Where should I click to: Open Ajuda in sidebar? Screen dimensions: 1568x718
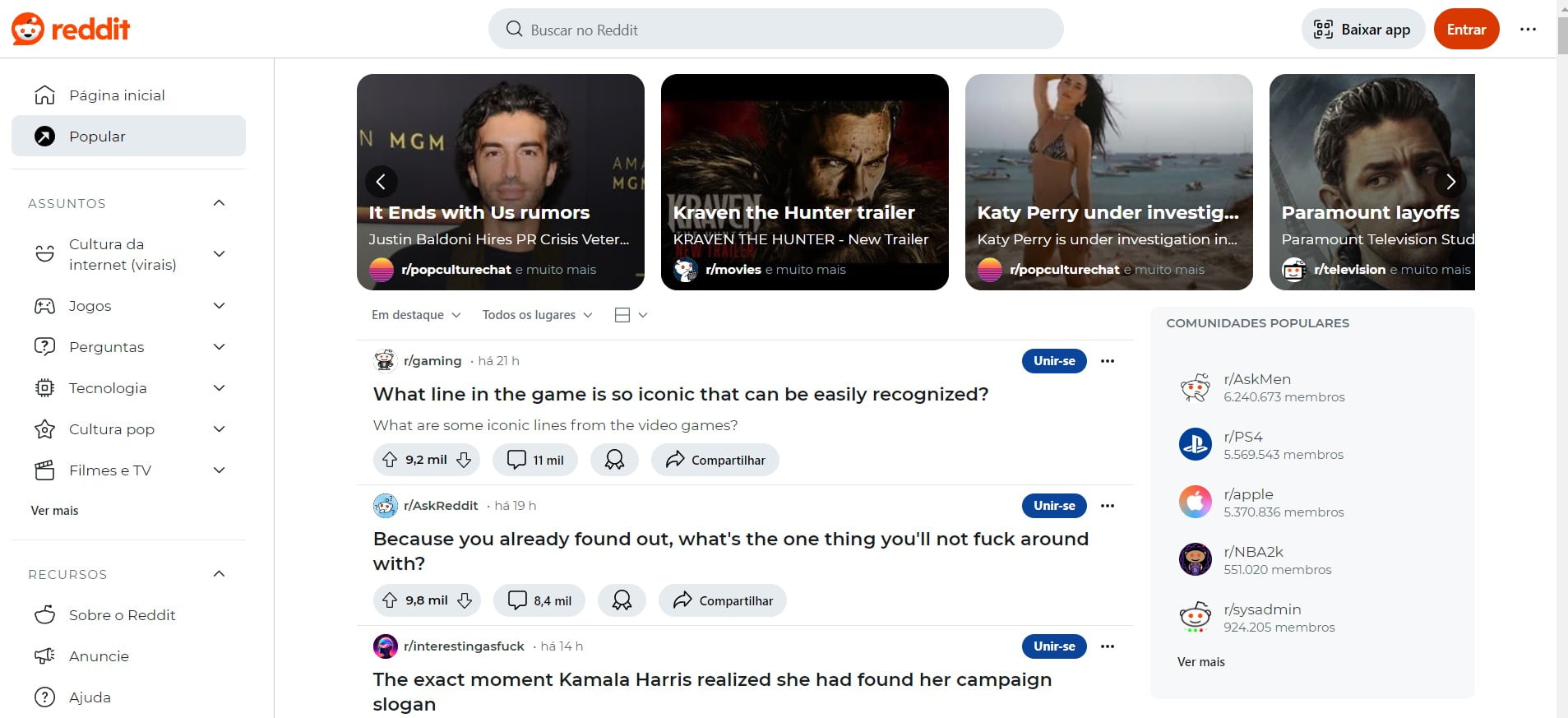(x=128, y=697)
